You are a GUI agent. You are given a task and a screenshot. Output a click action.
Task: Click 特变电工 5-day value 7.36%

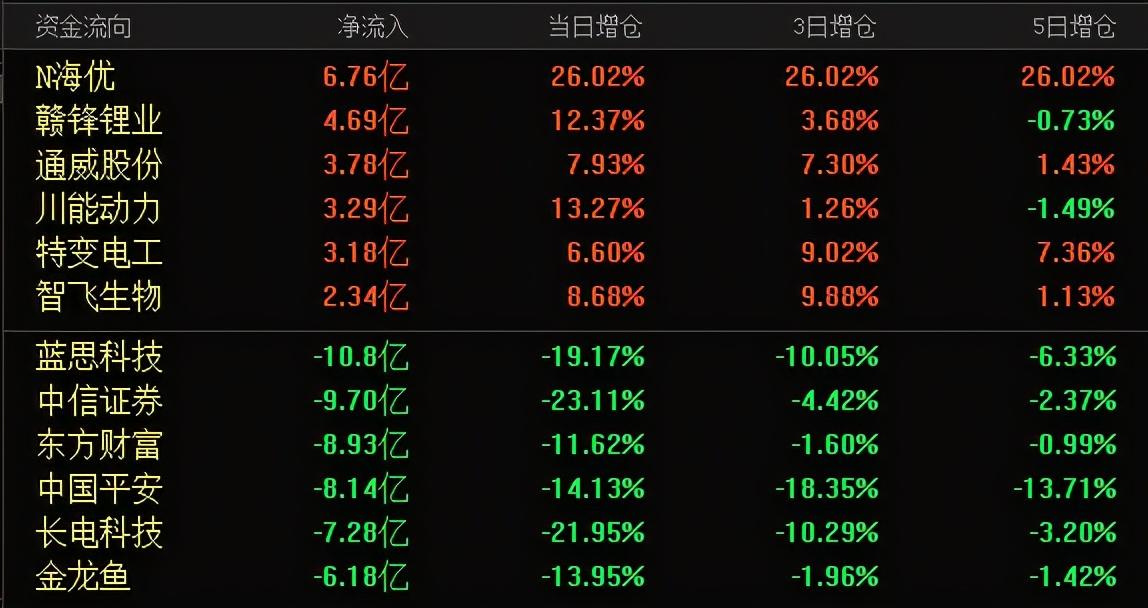tap(1076, 252)
